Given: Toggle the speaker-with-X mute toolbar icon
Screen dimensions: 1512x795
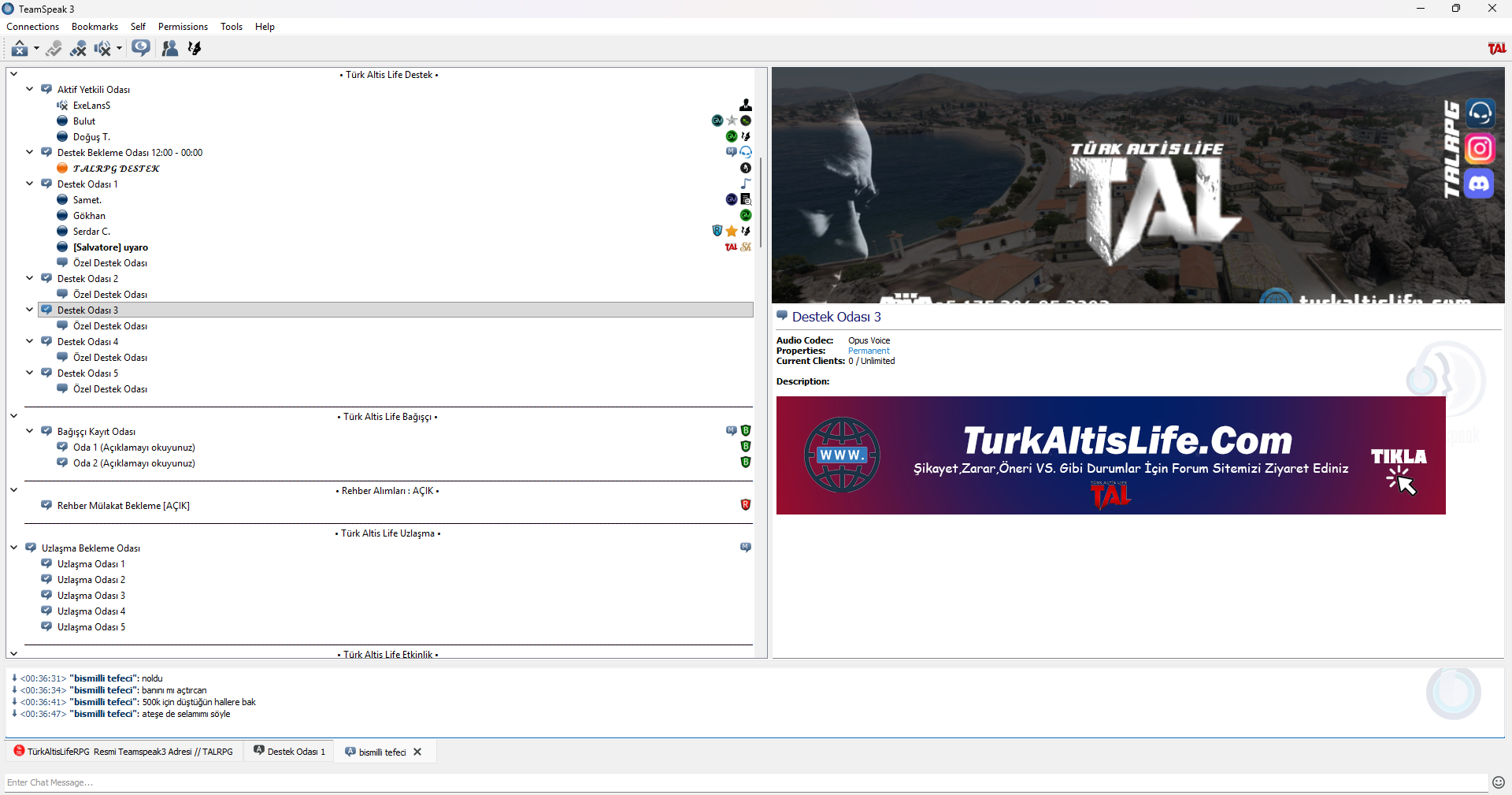Looking at the screenshot, I should coord(102,49).
